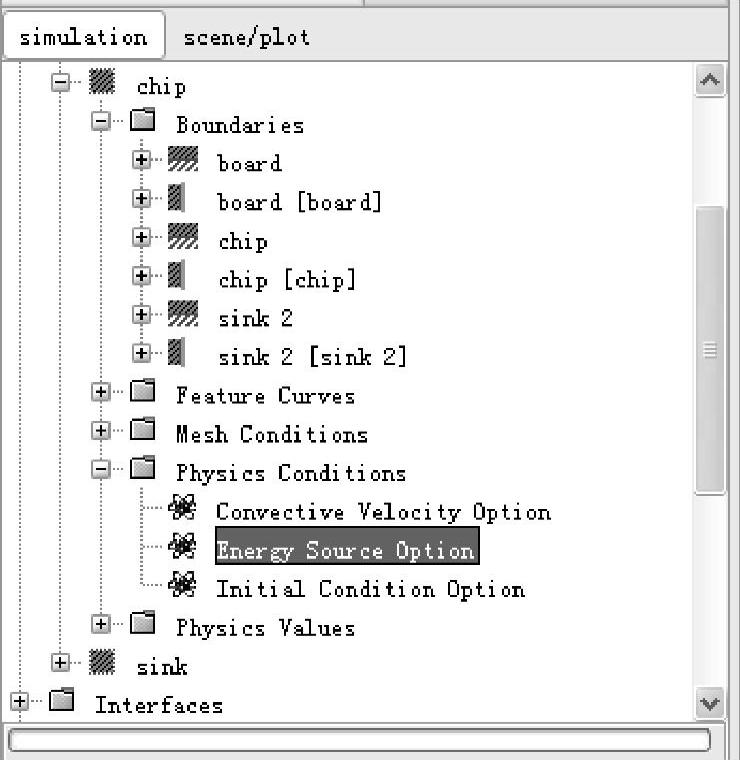Image resolution: width=740 pixels, height=760 pixels.
Task: Click the chip [chip] interface boundary icon
Action: click(x=176, y=275)
